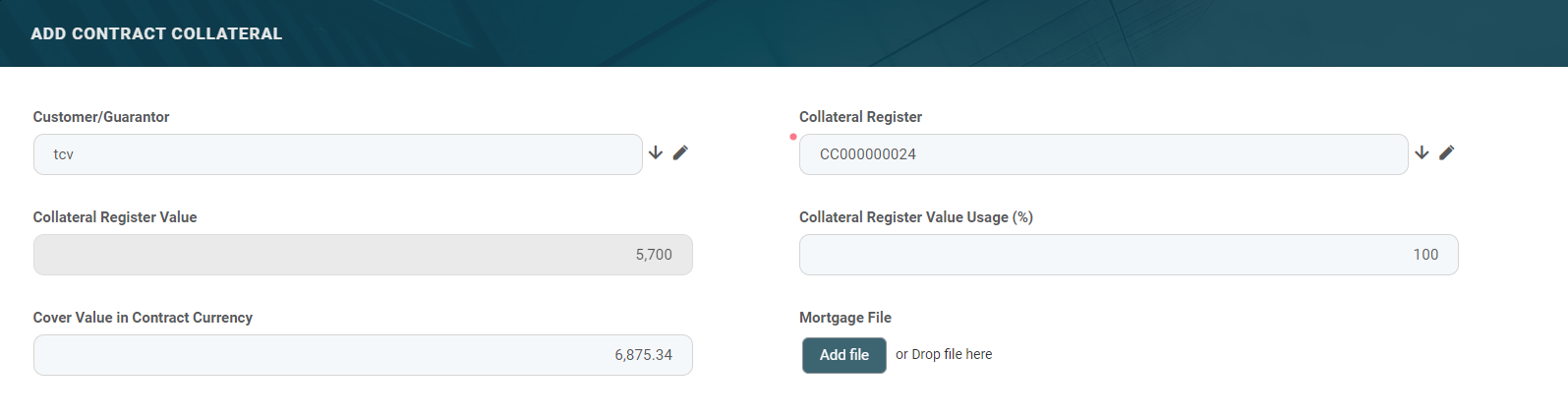Image resolution: width=1568 pixels, height=417 pixels.
Task: Click the Customer/Guarantor edit pencil icon
Action: point(680,152)
